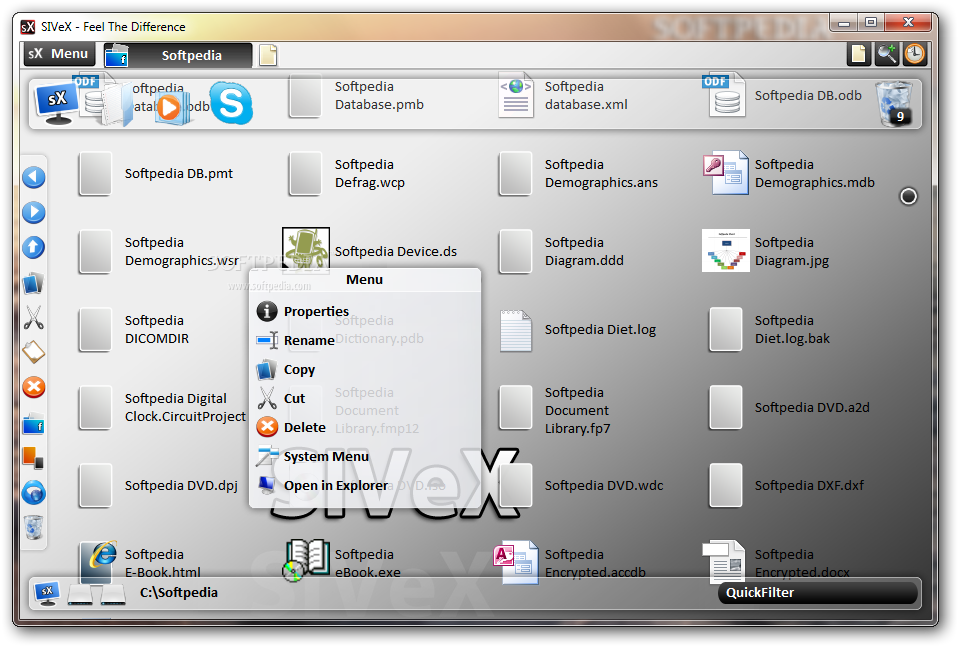This screenshot has height=647, width=959.
Task: Select Softpedia database.xml file
Action: (563, 95)
